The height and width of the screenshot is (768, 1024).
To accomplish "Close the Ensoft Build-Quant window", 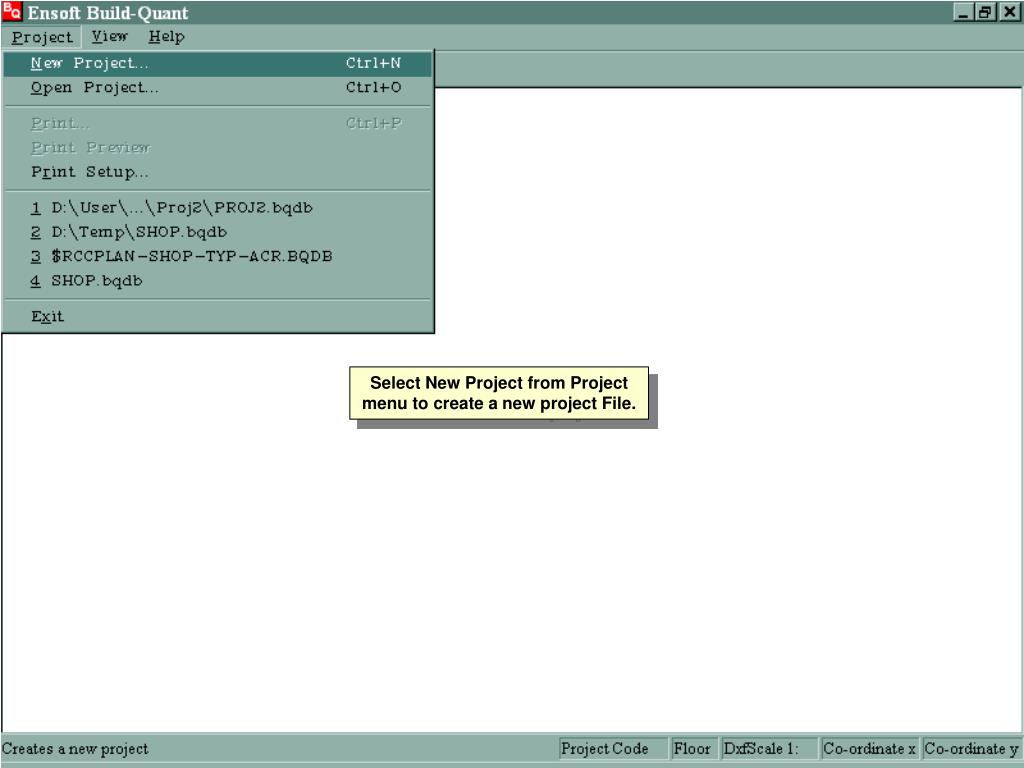I will [x=1009, y=12].
